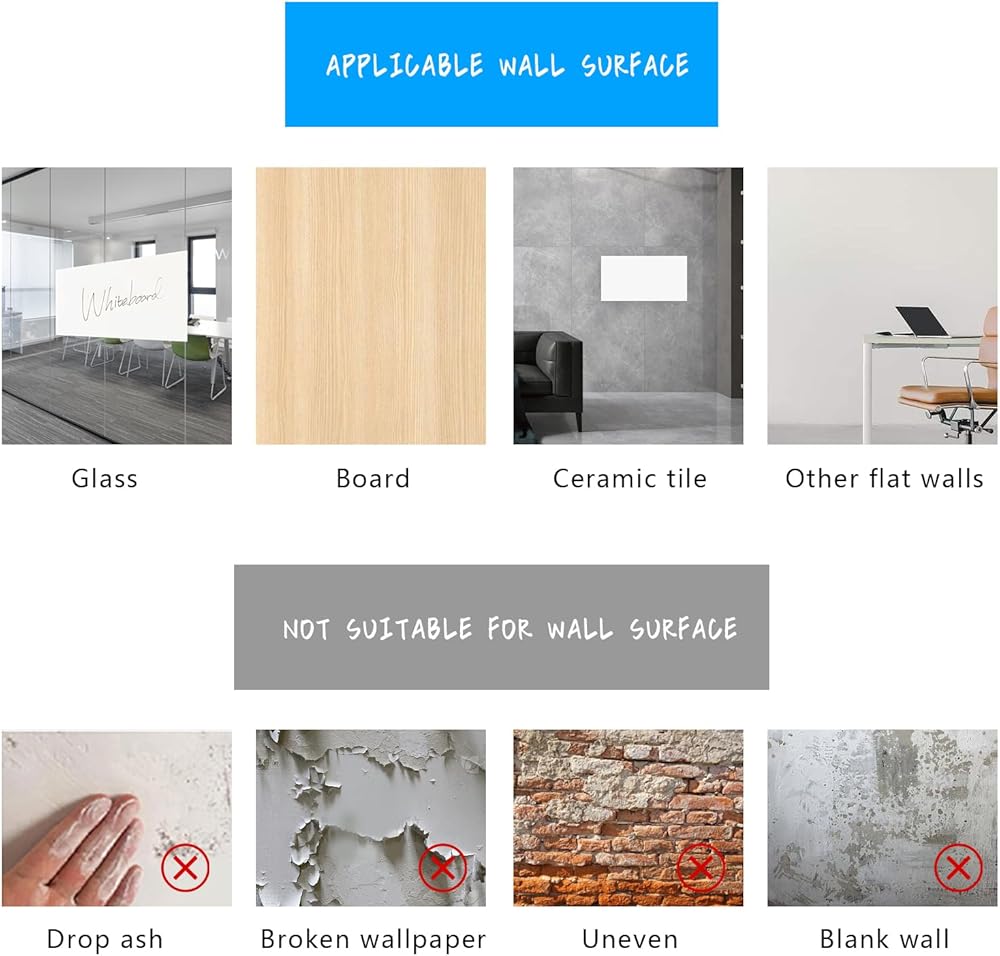The width and height of the screenshot is (1000, 956).
Task: Click the blue Applicable Wall Surface banner
Action: point(501,64)
